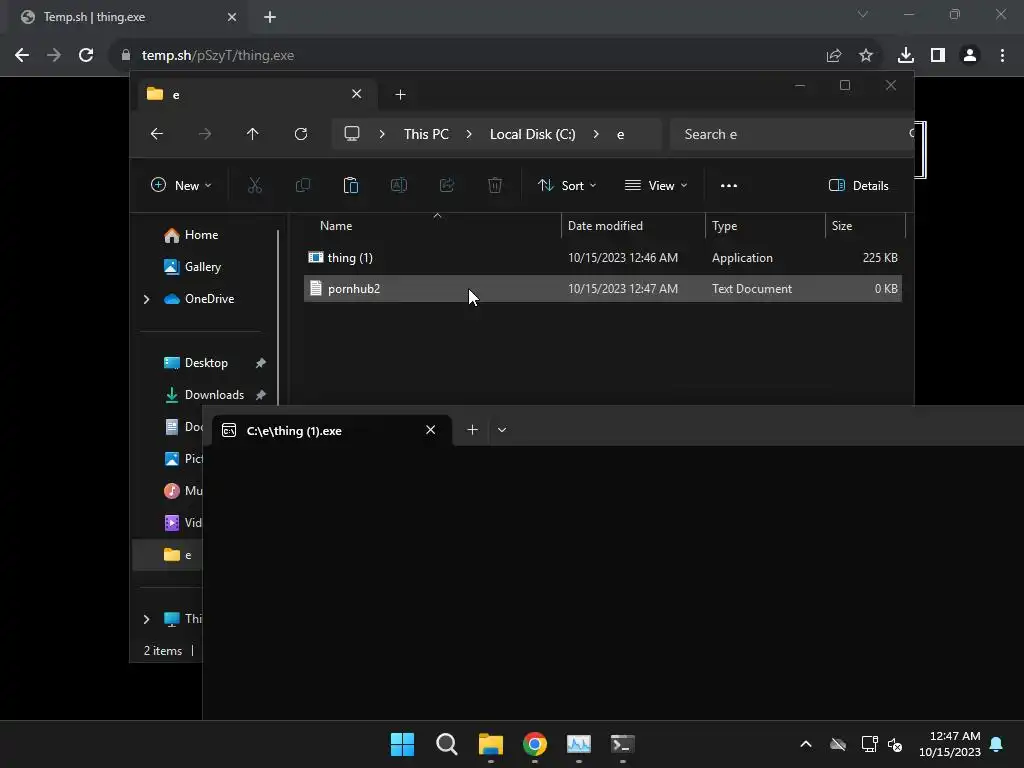This screenshot has width=1024, height=768.
Task: Open Terminal from the taskbar
Action: click(x=622, y=744)
